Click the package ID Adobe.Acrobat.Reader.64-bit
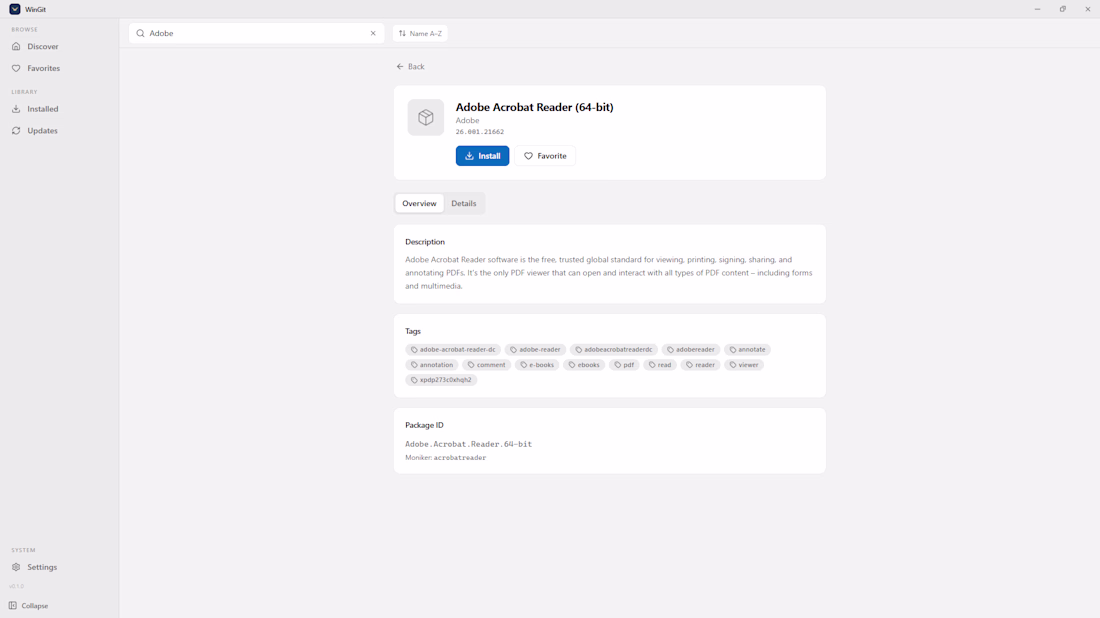1100x618 pixels. tap(469, 444)
